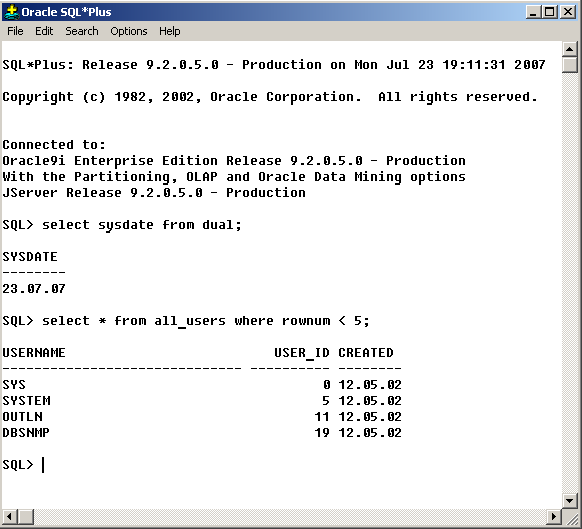This screenshot has width=582, height=529.
Task: Minimize the SQL*Plus window
Action: 533,12
